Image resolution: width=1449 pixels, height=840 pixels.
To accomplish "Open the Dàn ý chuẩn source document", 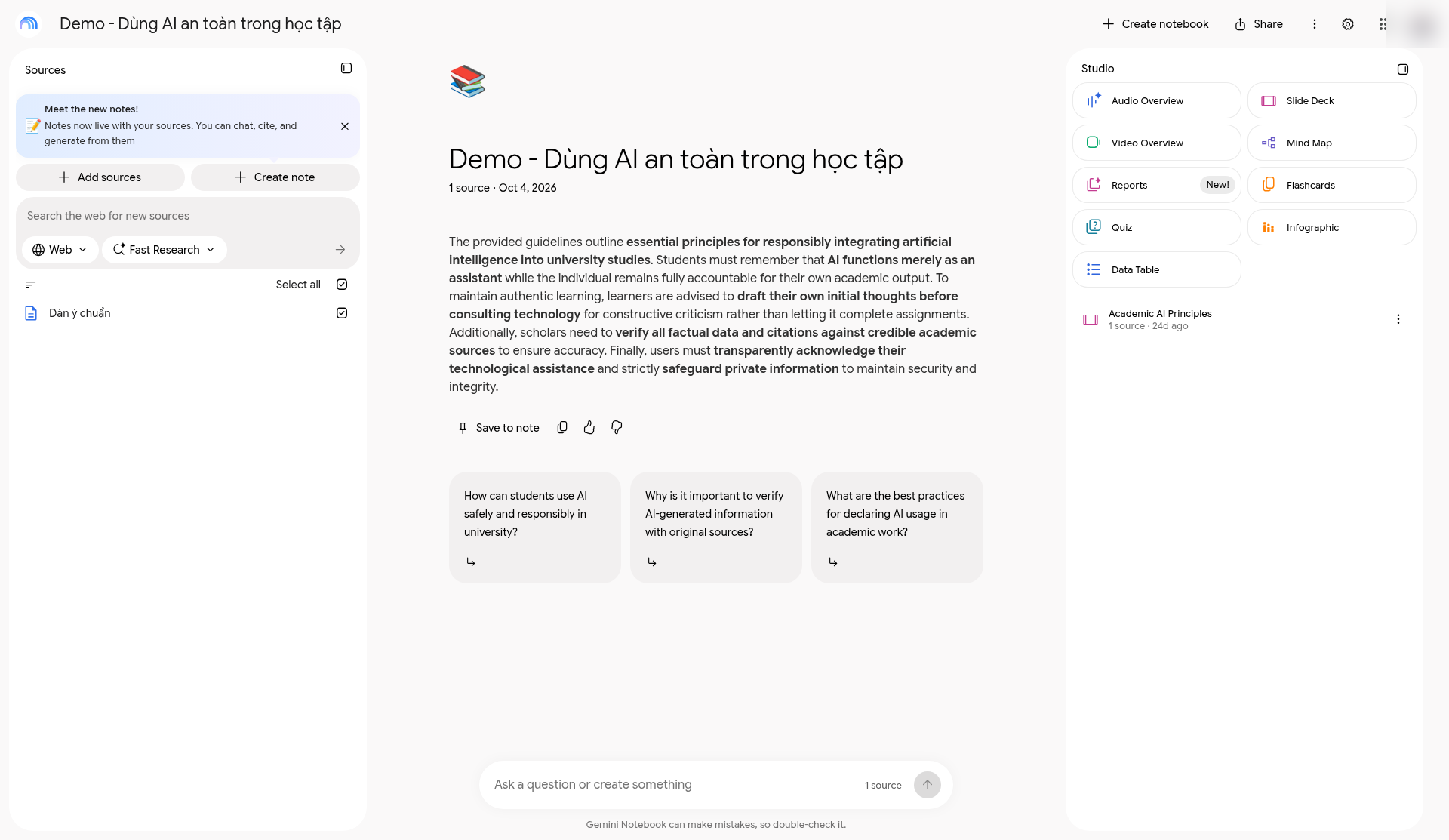I will pyautogui.click(x=79, y=313).
